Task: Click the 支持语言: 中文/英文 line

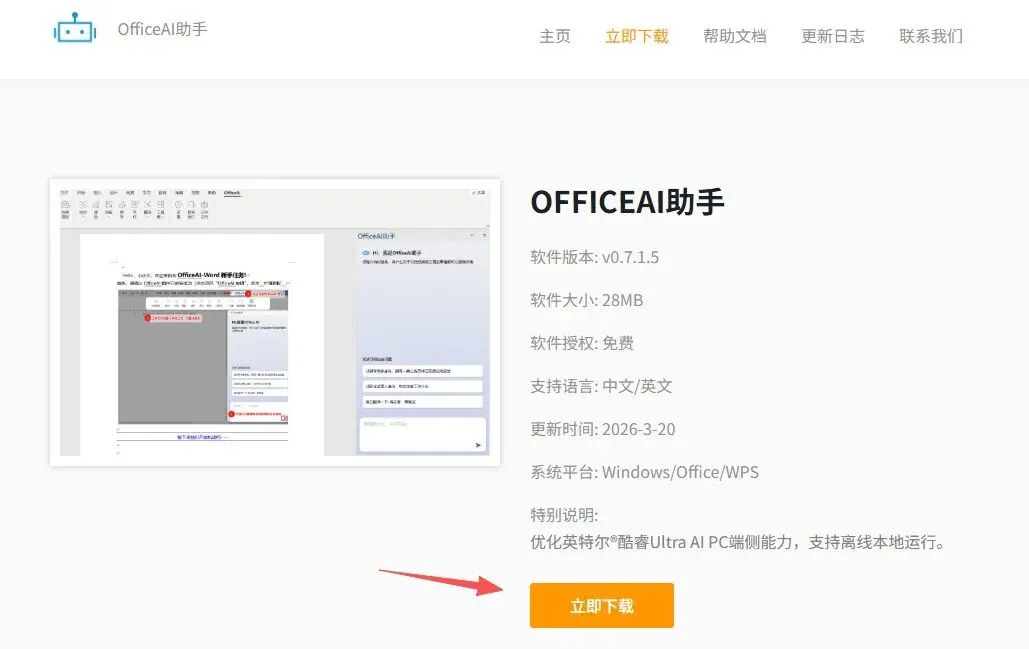Action: point(601,386)
